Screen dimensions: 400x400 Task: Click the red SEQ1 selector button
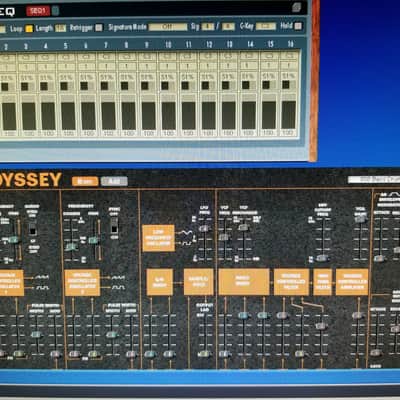point(38,11)
